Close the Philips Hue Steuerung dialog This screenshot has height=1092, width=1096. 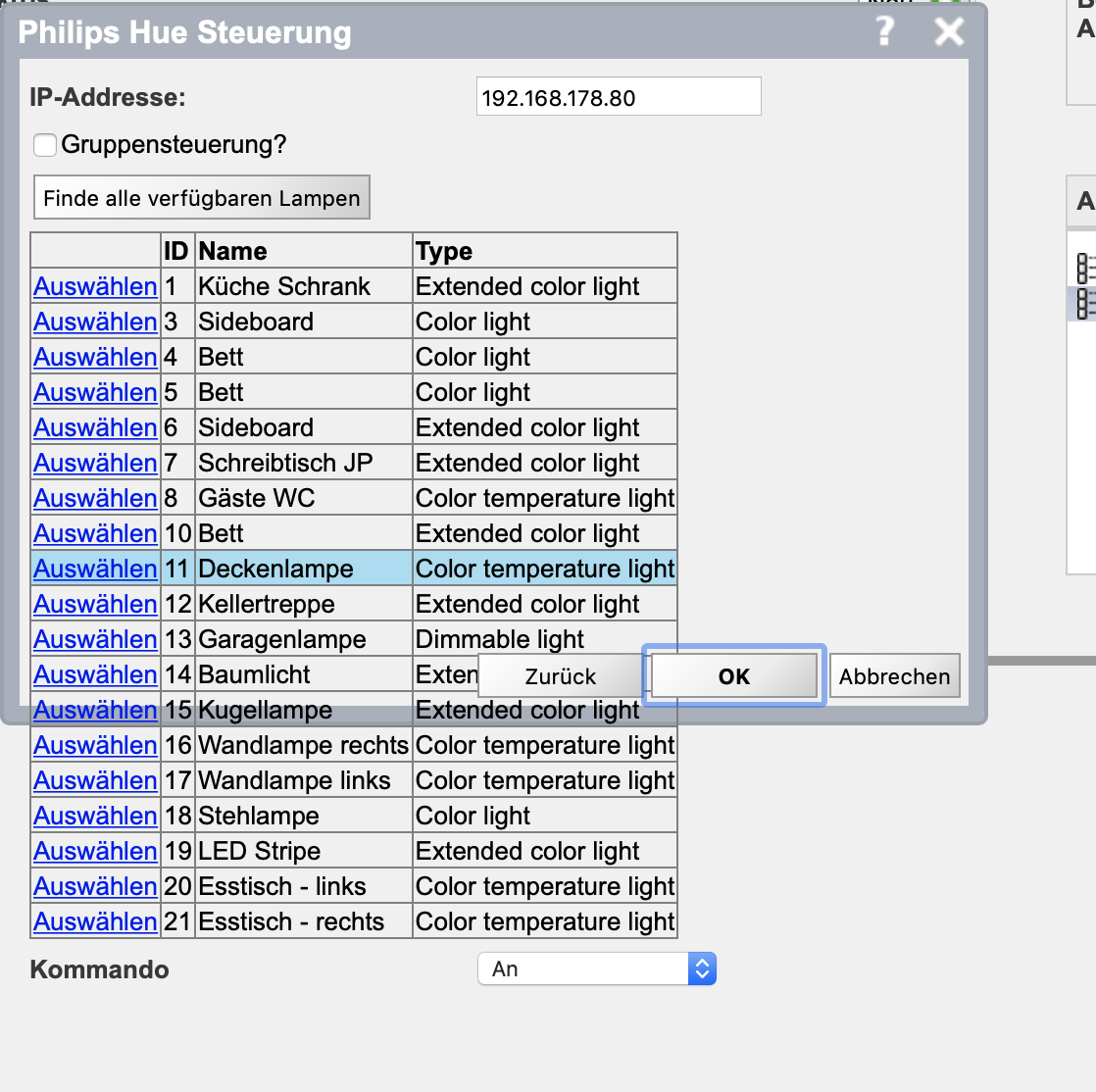[949, 32]
